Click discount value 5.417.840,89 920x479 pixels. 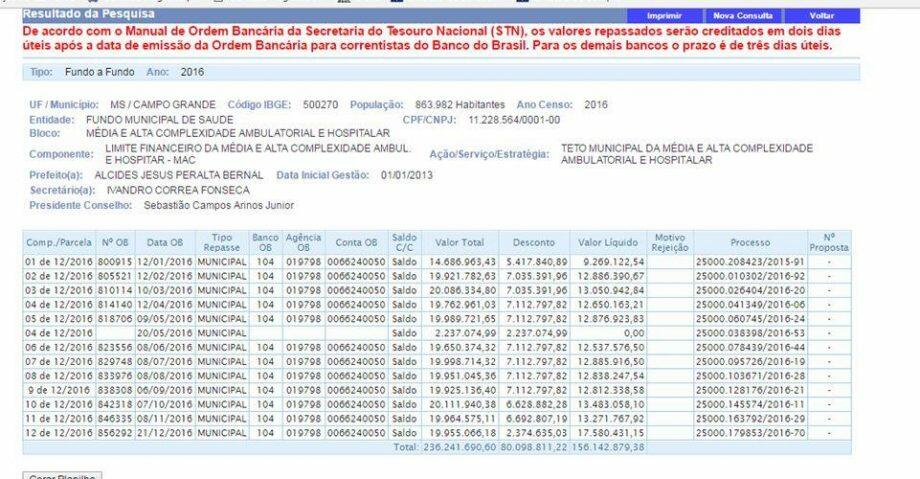pos(537,262)
